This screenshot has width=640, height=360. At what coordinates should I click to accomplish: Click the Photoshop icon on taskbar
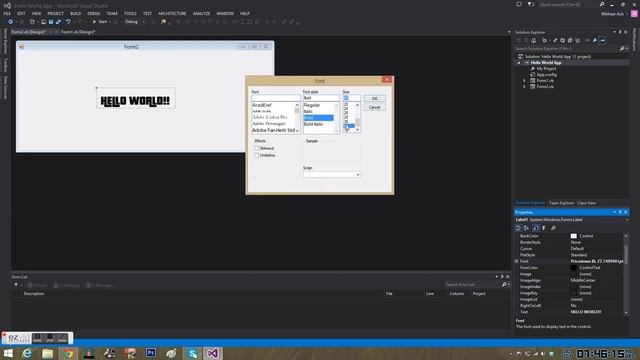coord(151,353)
